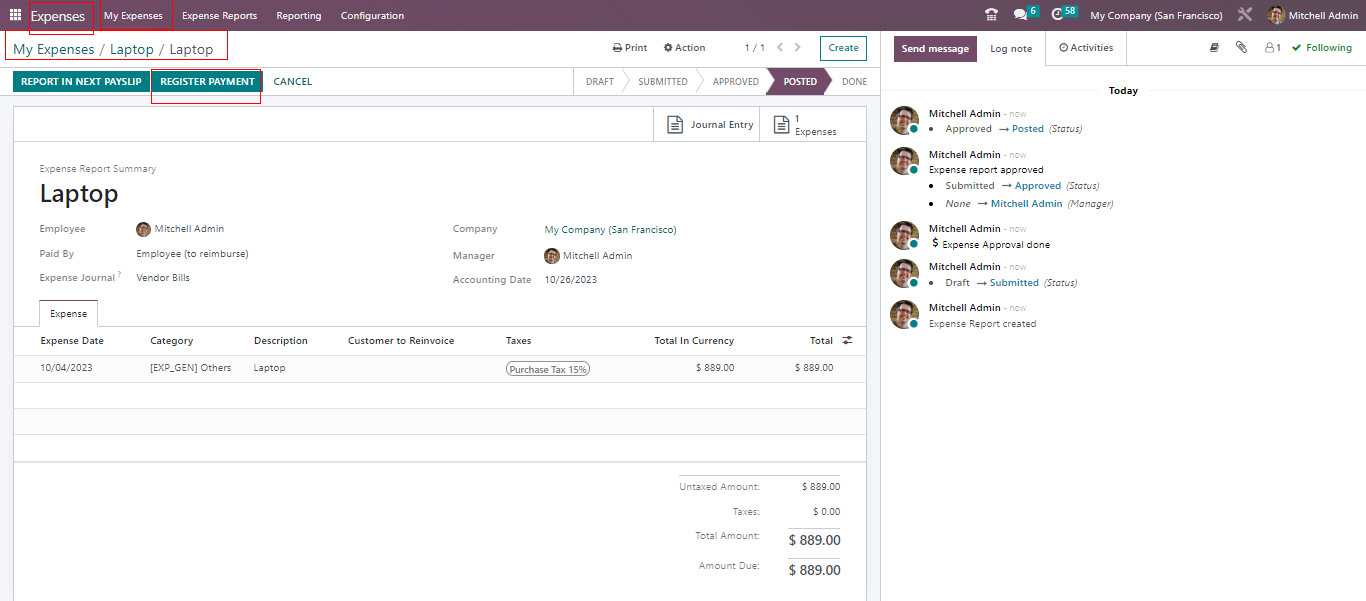Open the followers count person icon

(x=1272, y=48)
